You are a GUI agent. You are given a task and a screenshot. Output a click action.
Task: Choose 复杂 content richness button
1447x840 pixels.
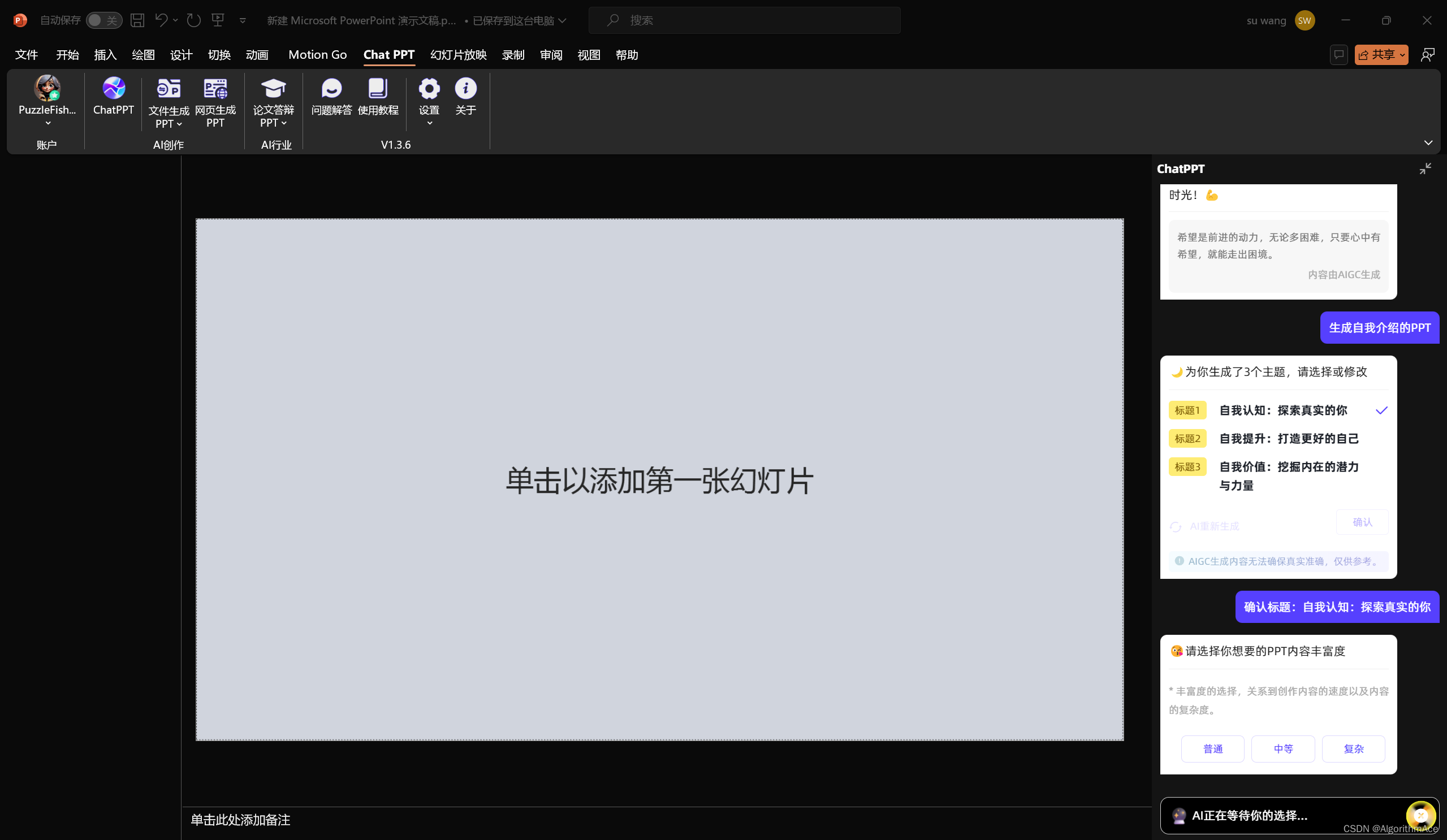pyautogui.click(x=1353, y=749)
